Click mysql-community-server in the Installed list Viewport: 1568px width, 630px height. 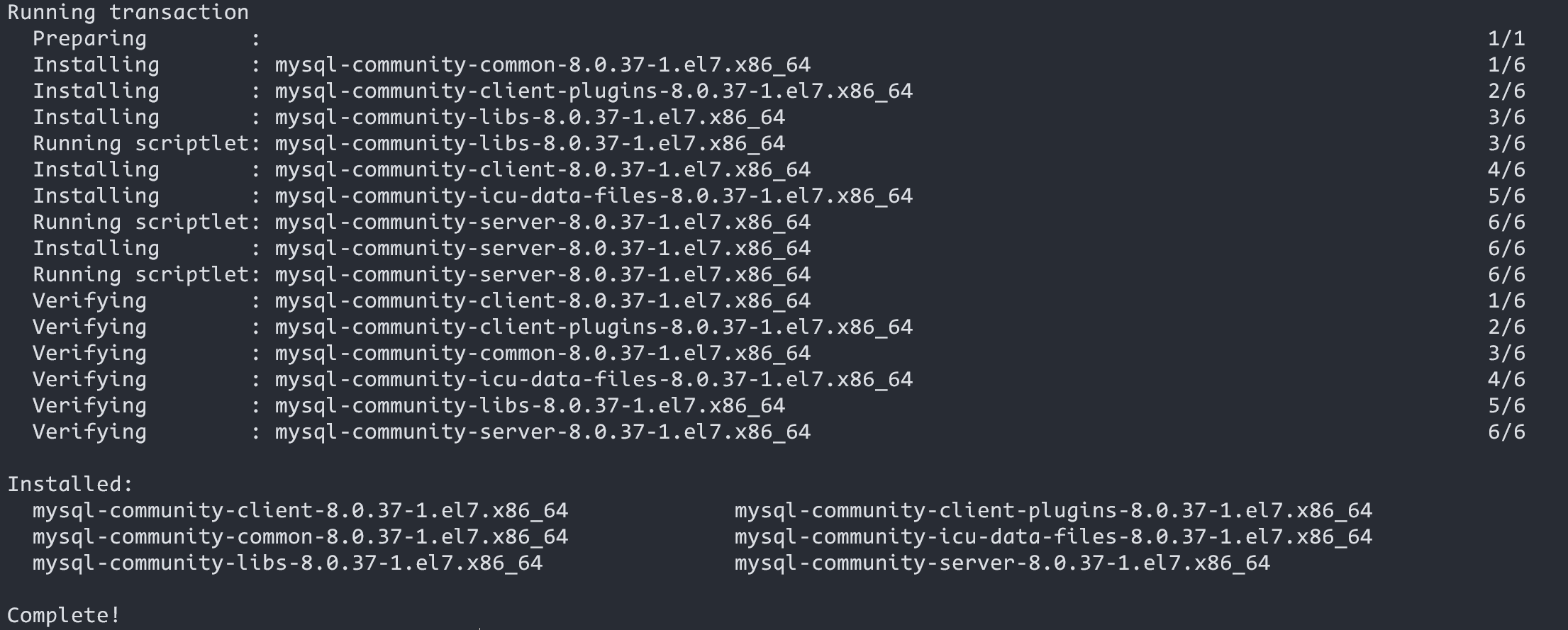(x=1002, y=563)
